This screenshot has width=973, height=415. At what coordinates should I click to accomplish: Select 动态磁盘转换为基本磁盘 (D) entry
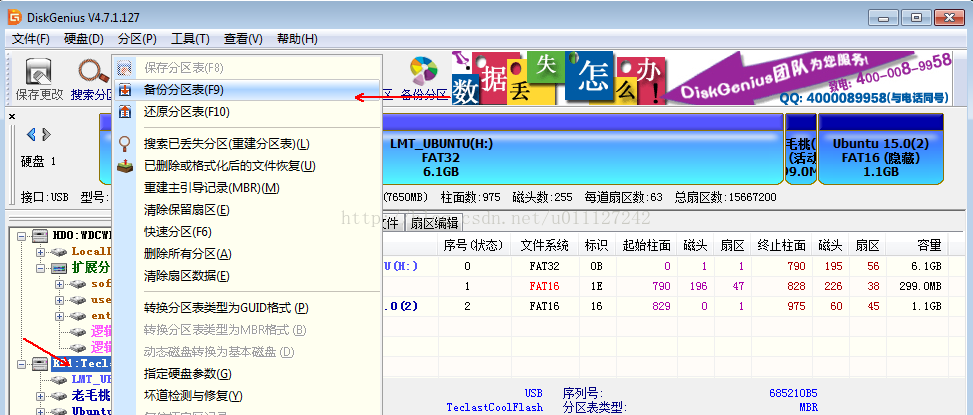pos(247,352)
